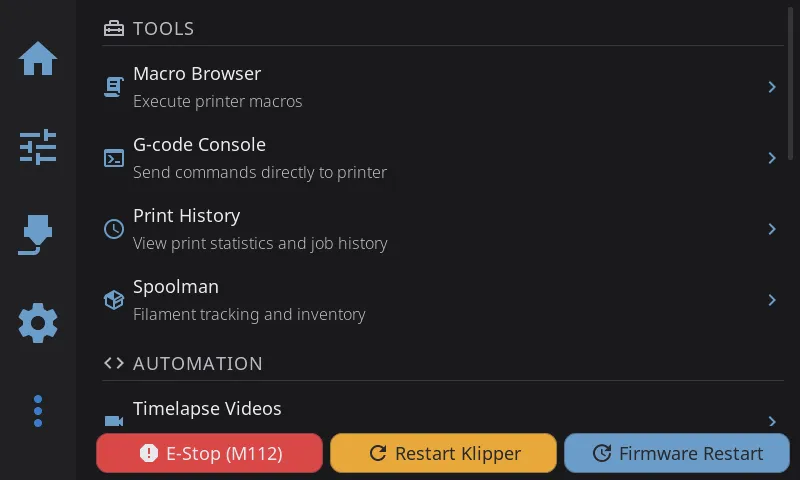This screenshot has width=800, height=480.
Task: Open the Timelapse Videos chevron arrow
Action: point(772,421)
